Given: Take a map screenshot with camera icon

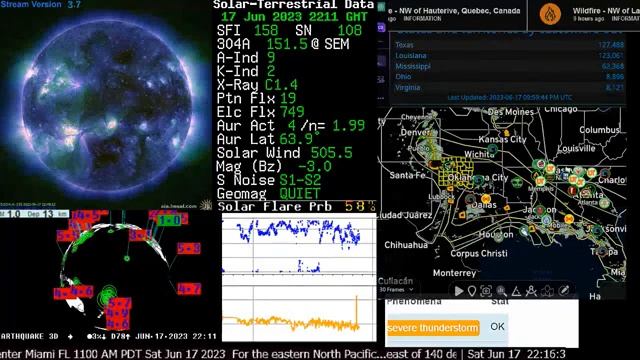Looking at the screenshot, I should tap(486, 291).
